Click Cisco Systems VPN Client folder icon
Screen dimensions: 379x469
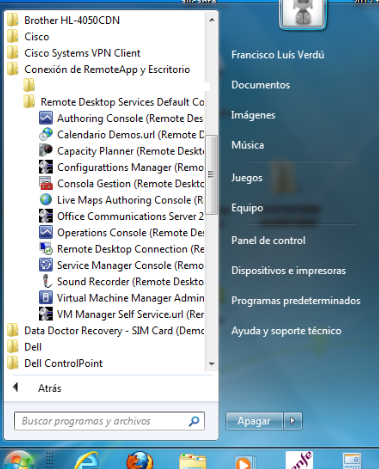coord(13,53)
